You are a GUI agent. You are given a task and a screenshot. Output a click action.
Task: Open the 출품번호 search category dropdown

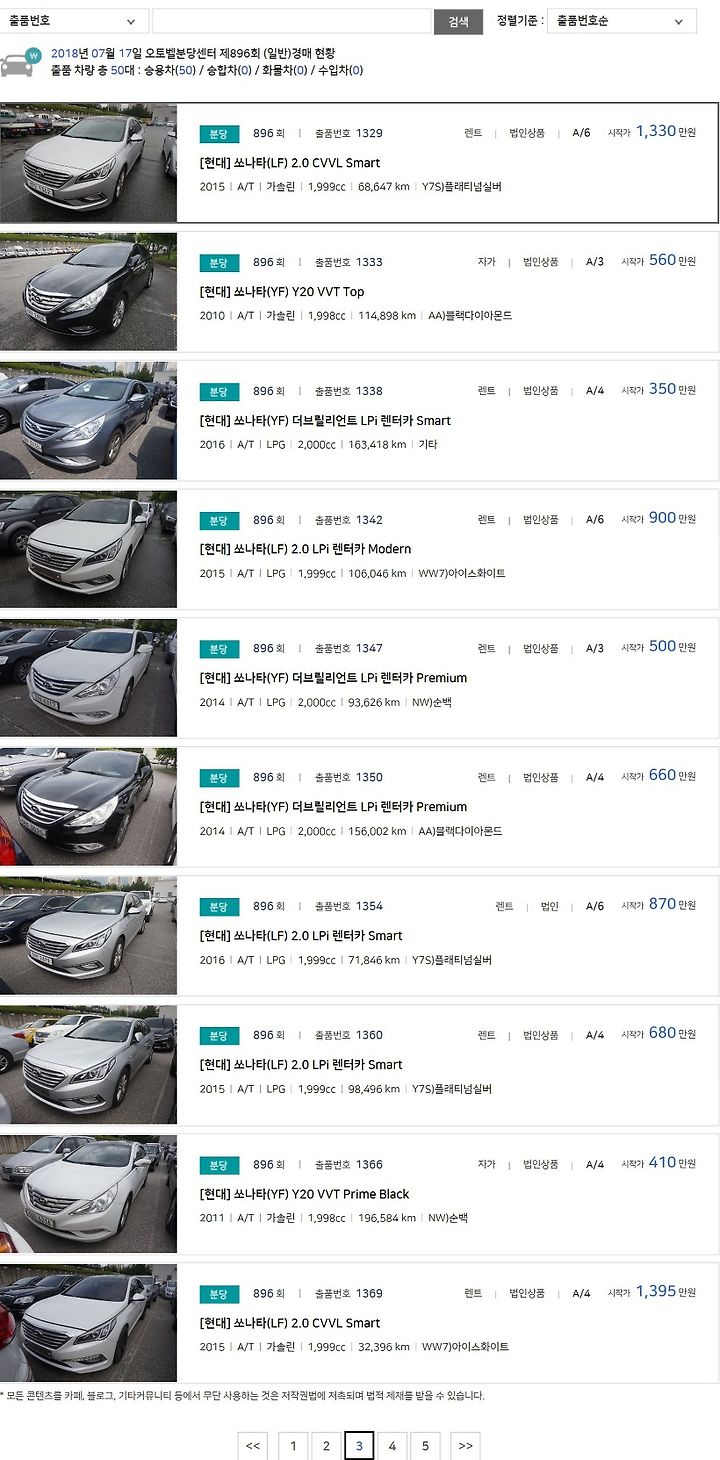[x=73, y=21]
